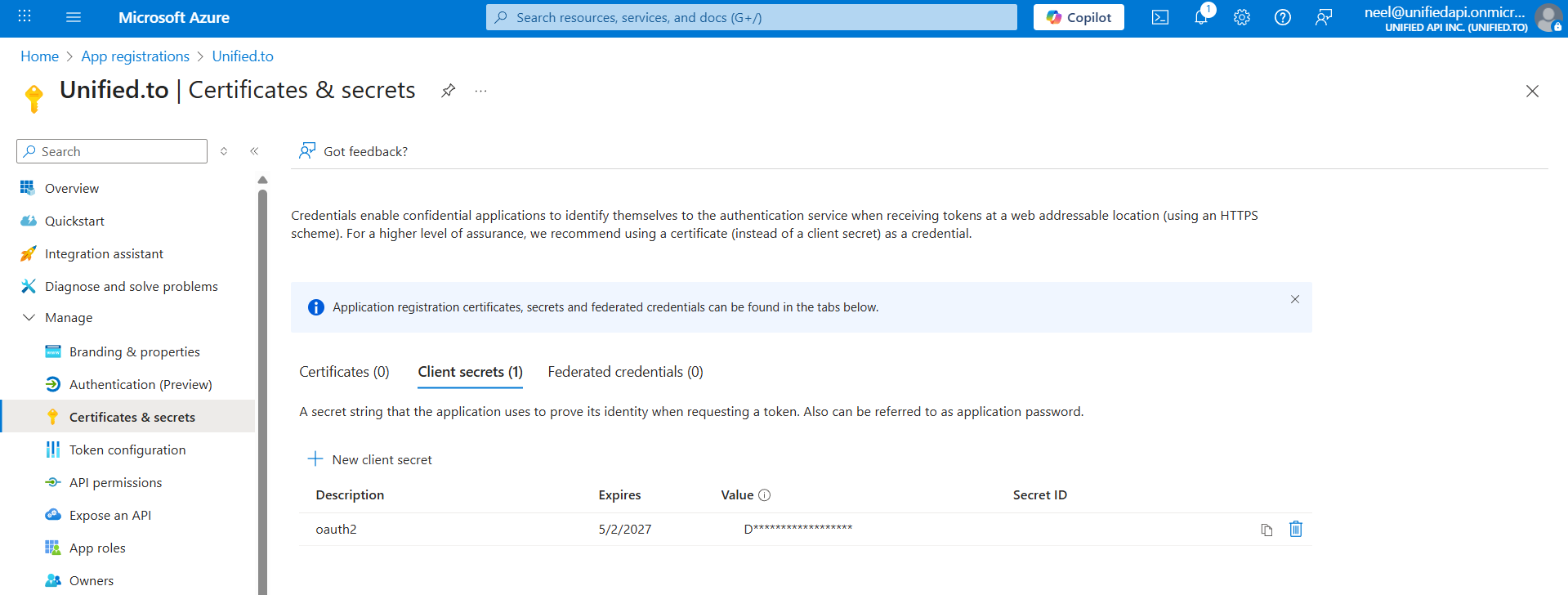Copy the oauth2 secret value
Viewport: 1568px width, 595px height.
1266,530
